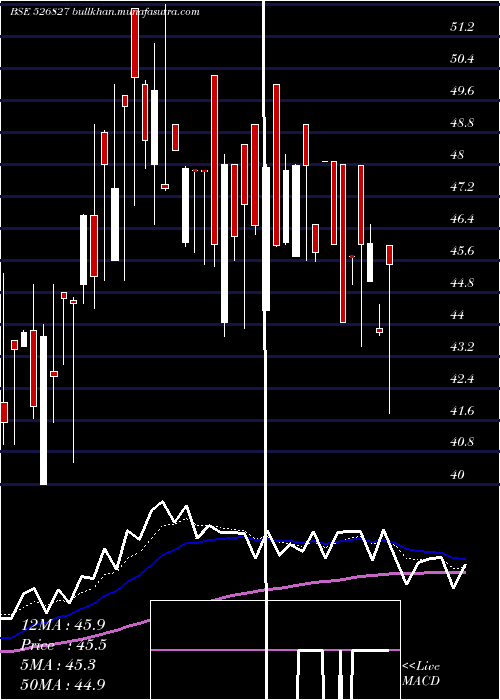Click the <<Live MACD label
The image size is (500, 700).
coord(421,673)
